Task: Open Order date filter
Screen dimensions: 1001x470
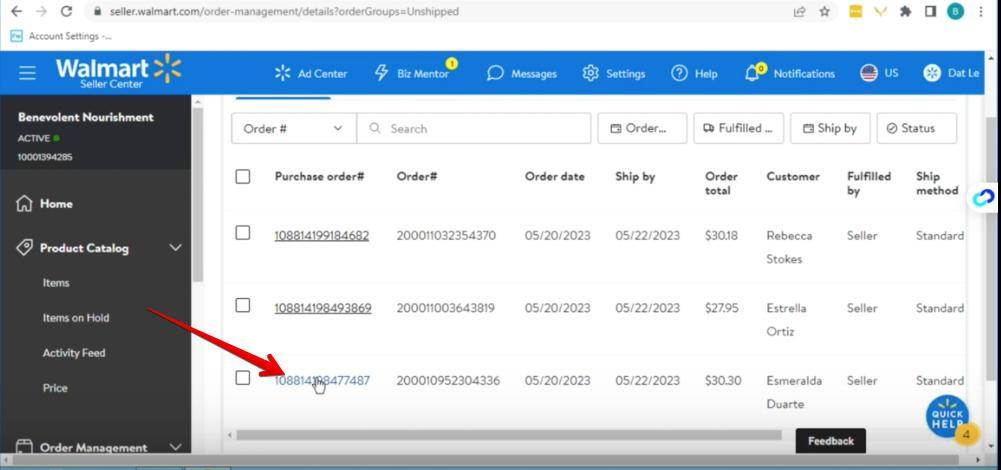Action: (642, 128)
